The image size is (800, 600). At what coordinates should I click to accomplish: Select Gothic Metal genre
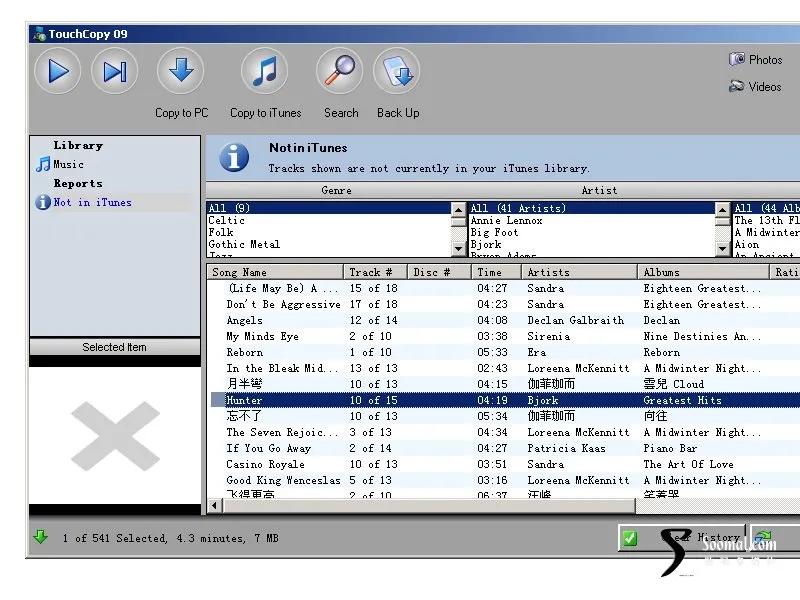point(244,244)
